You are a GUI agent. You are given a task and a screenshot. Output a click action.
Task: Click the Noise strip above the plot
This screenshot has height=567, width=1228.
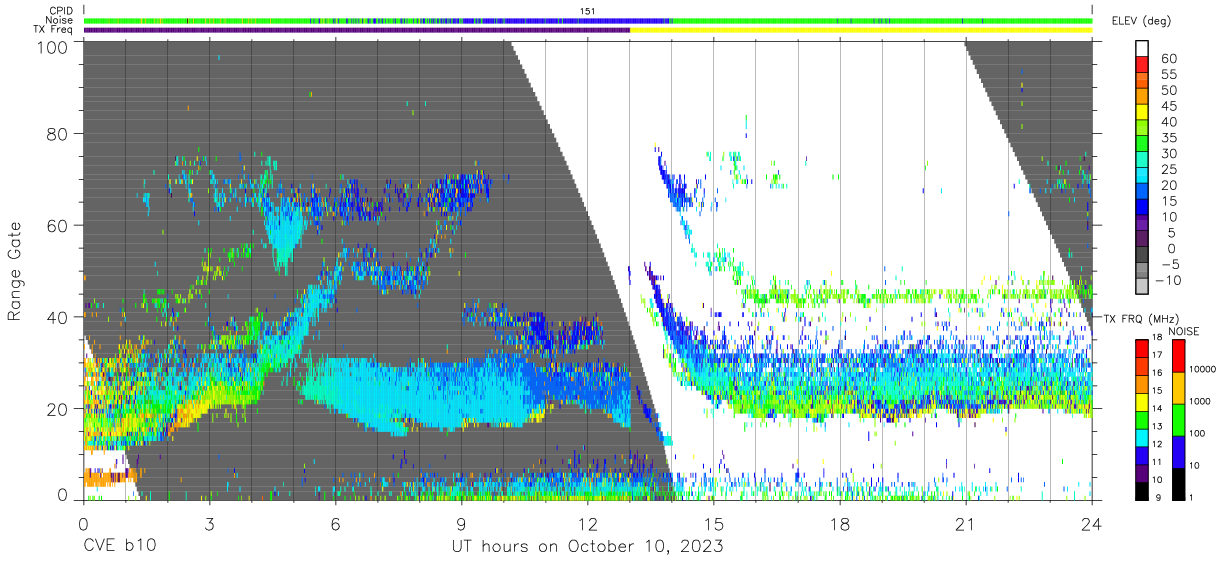pyautogui.click(x=588, y=20)
